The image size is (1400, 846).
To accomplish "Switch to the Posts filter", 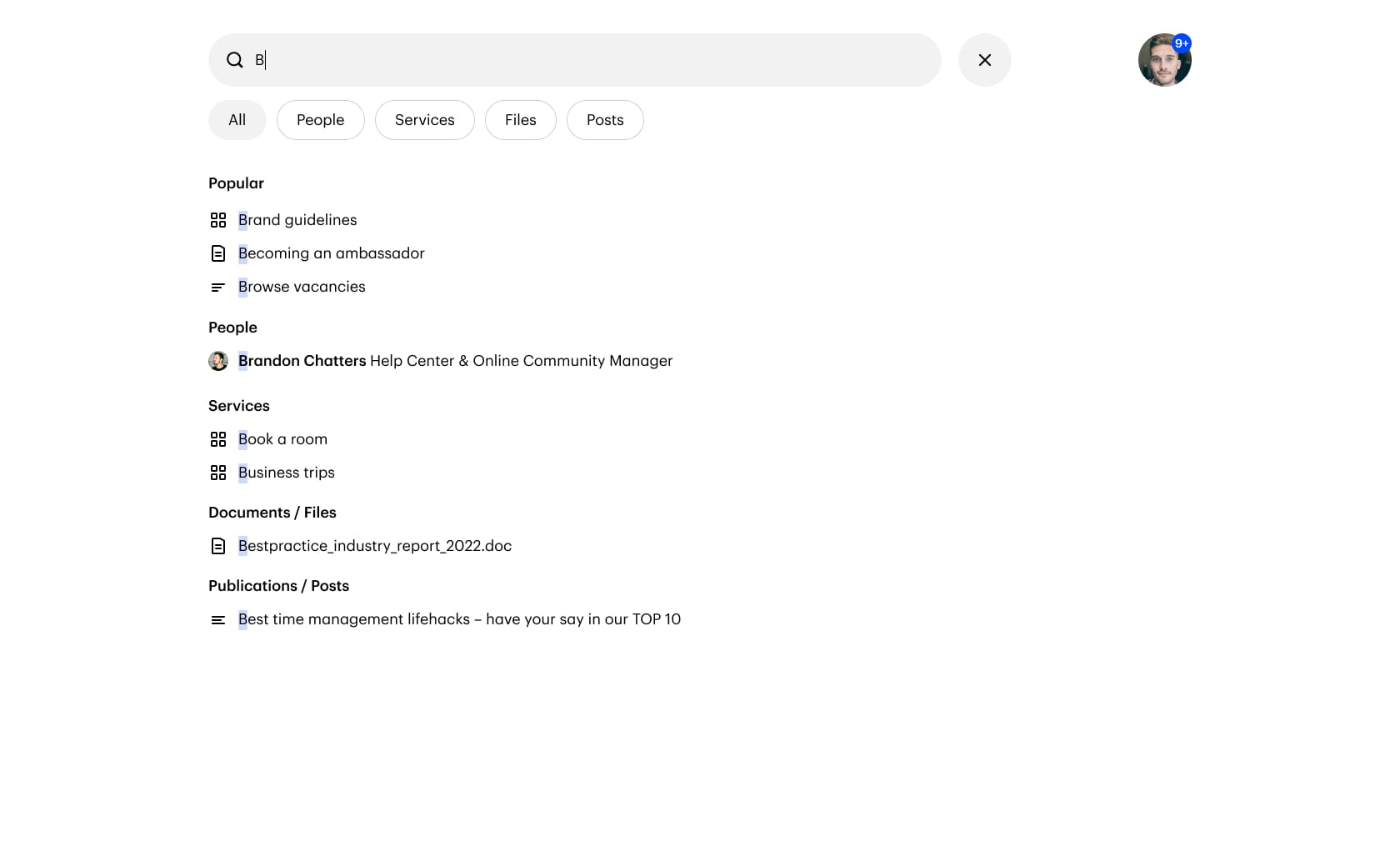I will (605, 120).
